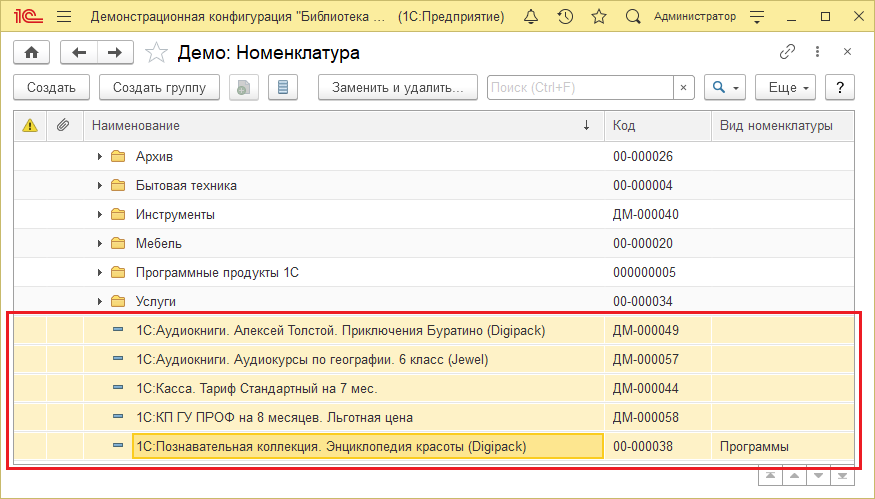Open help with question mark button
This screenshot has height=499, width=875.
840,88
